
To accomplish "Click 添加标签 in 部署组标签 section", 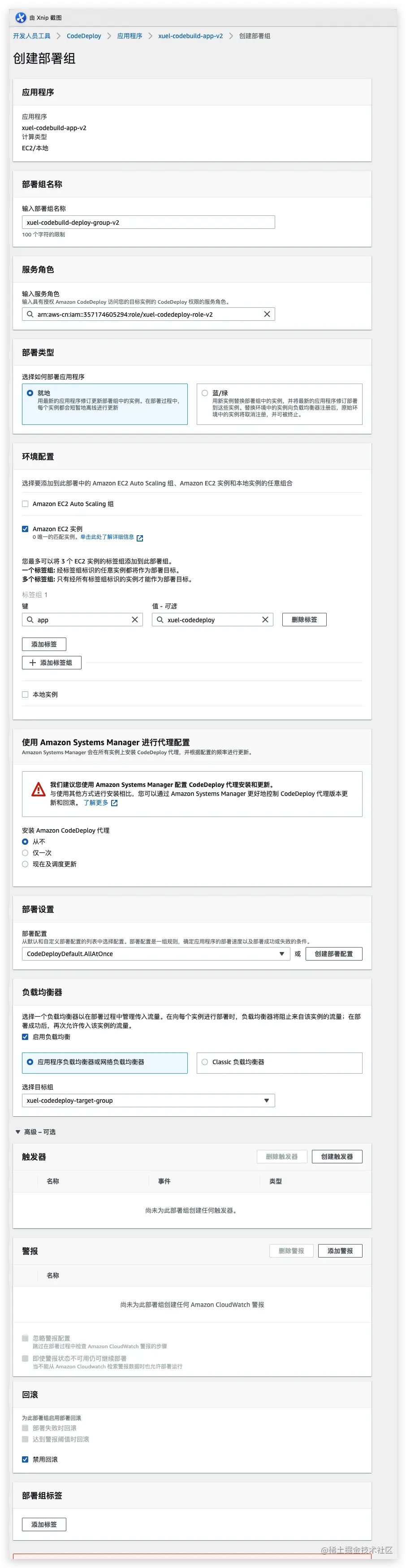I will (x=44, y=1524).
